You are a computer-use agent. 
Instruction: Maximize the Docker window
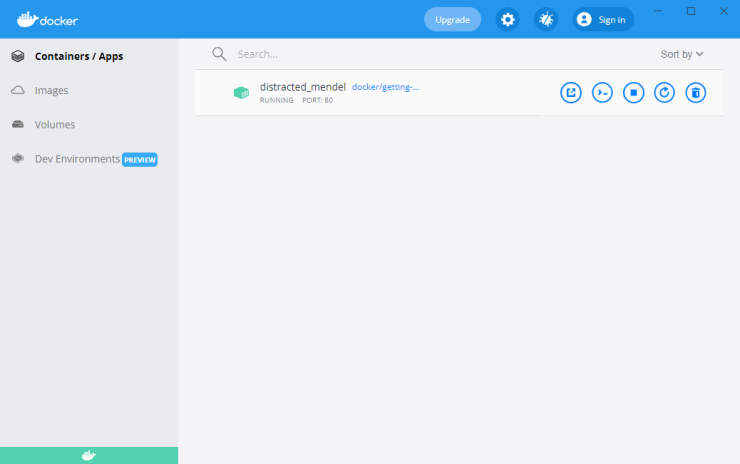691,11
